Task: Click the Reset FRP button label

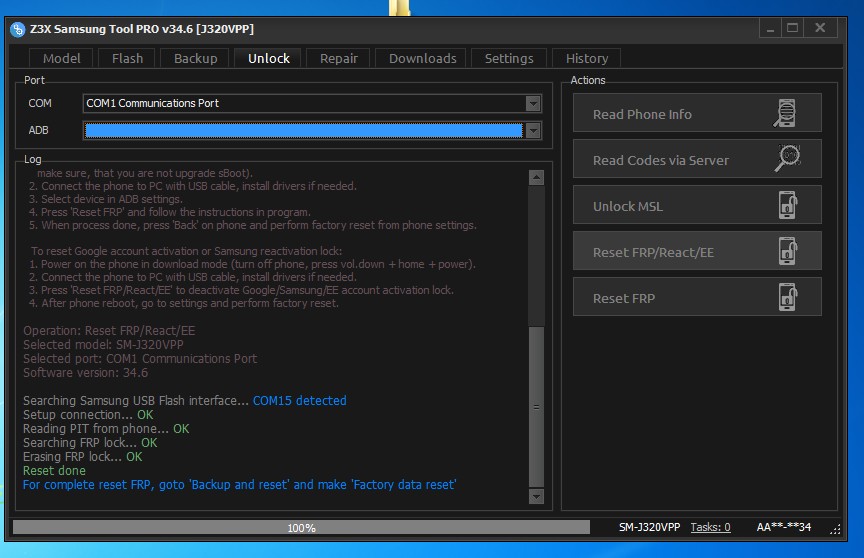Action: click(x=624, y=299)
